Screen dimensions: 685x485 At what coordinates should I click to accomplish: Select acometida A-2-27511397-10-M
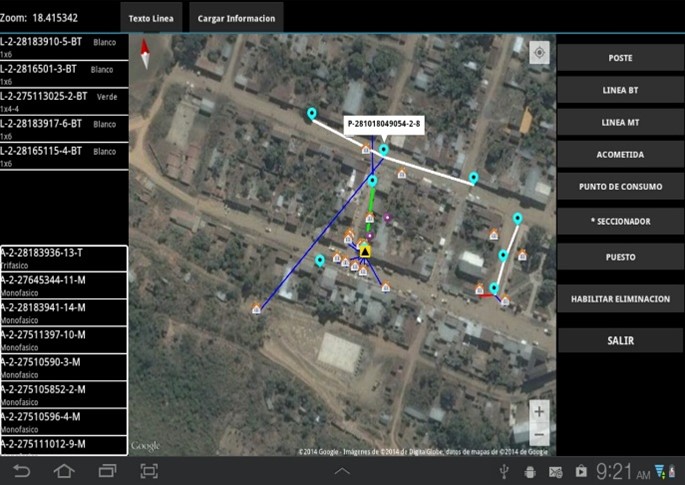(64, 340)
